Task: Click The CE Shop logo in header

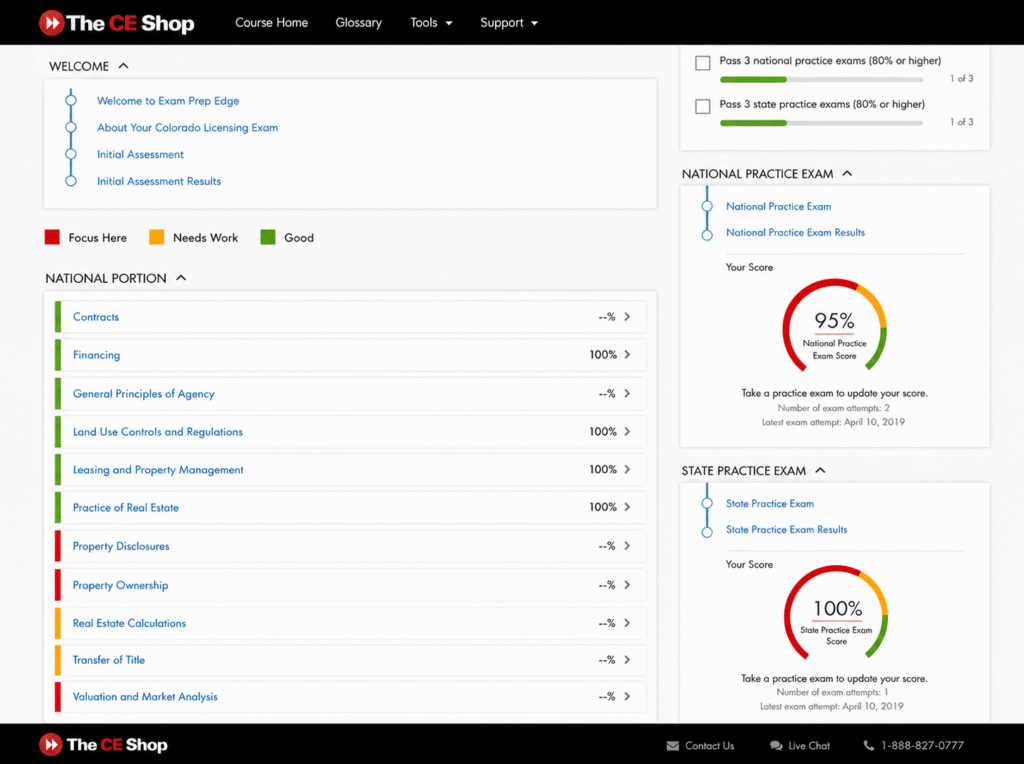Action: tap(116, 23)
